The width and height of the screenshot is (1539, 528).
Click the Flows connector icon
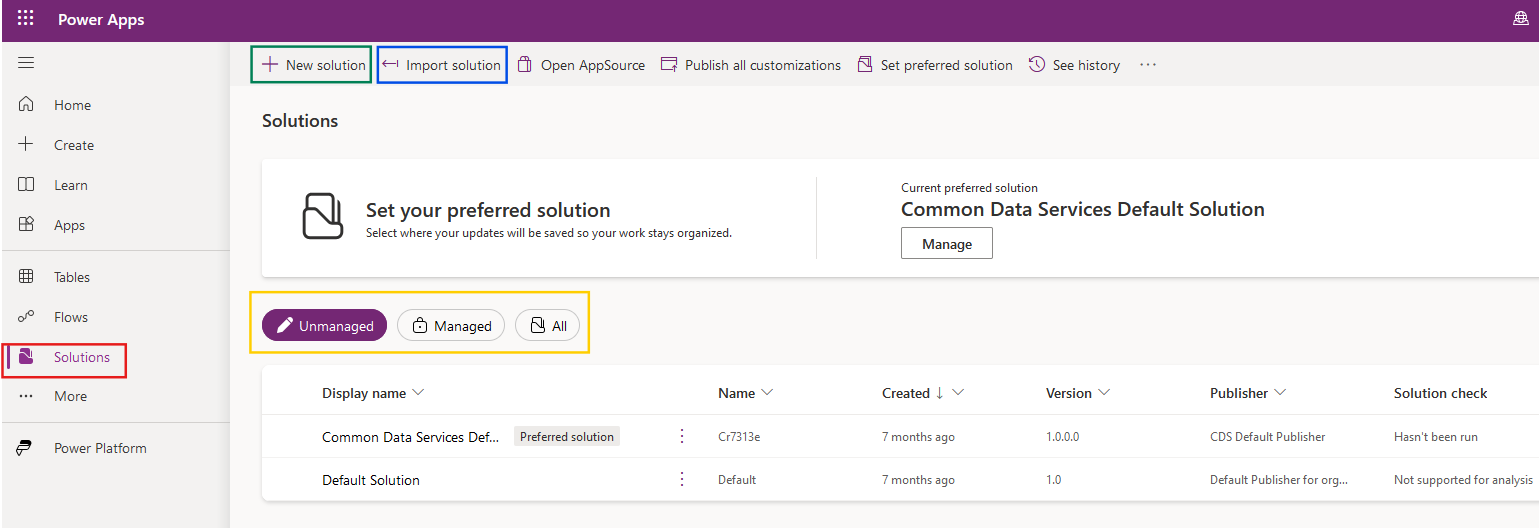tap(26, 317)
